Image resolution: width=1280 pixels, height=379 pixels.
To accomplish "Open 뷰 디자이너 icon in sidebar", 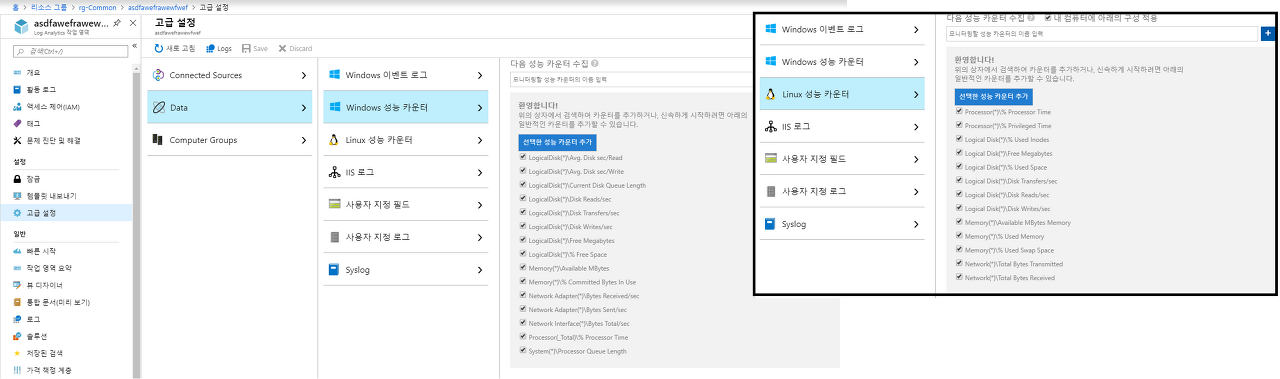I will click(18, 285).
